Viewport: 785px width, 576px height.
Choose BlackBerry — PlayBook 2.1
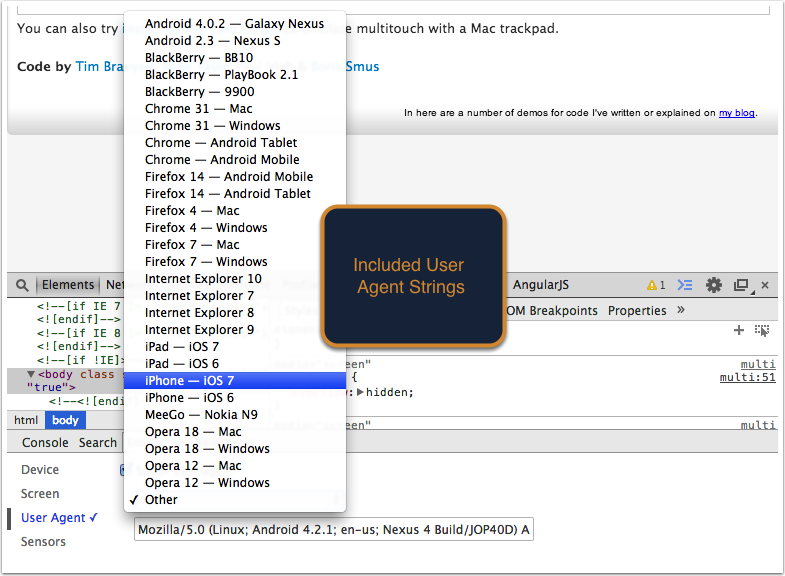point(234,75)
